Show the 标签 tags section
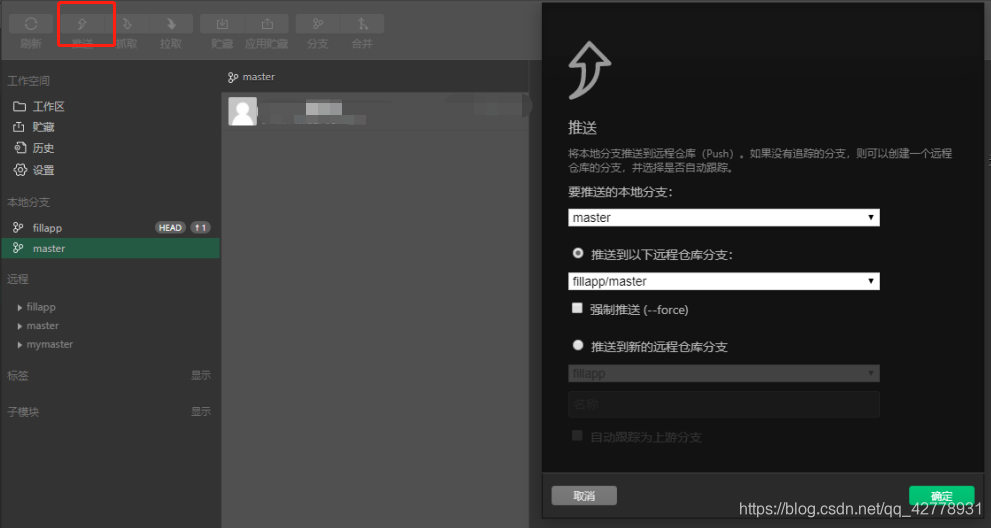Screen dimensions: 991x528 click(201, 375)
